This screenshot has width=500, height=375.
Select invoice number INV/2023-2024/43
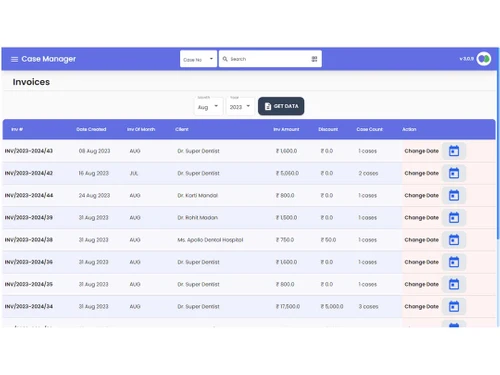pos(29,151)
